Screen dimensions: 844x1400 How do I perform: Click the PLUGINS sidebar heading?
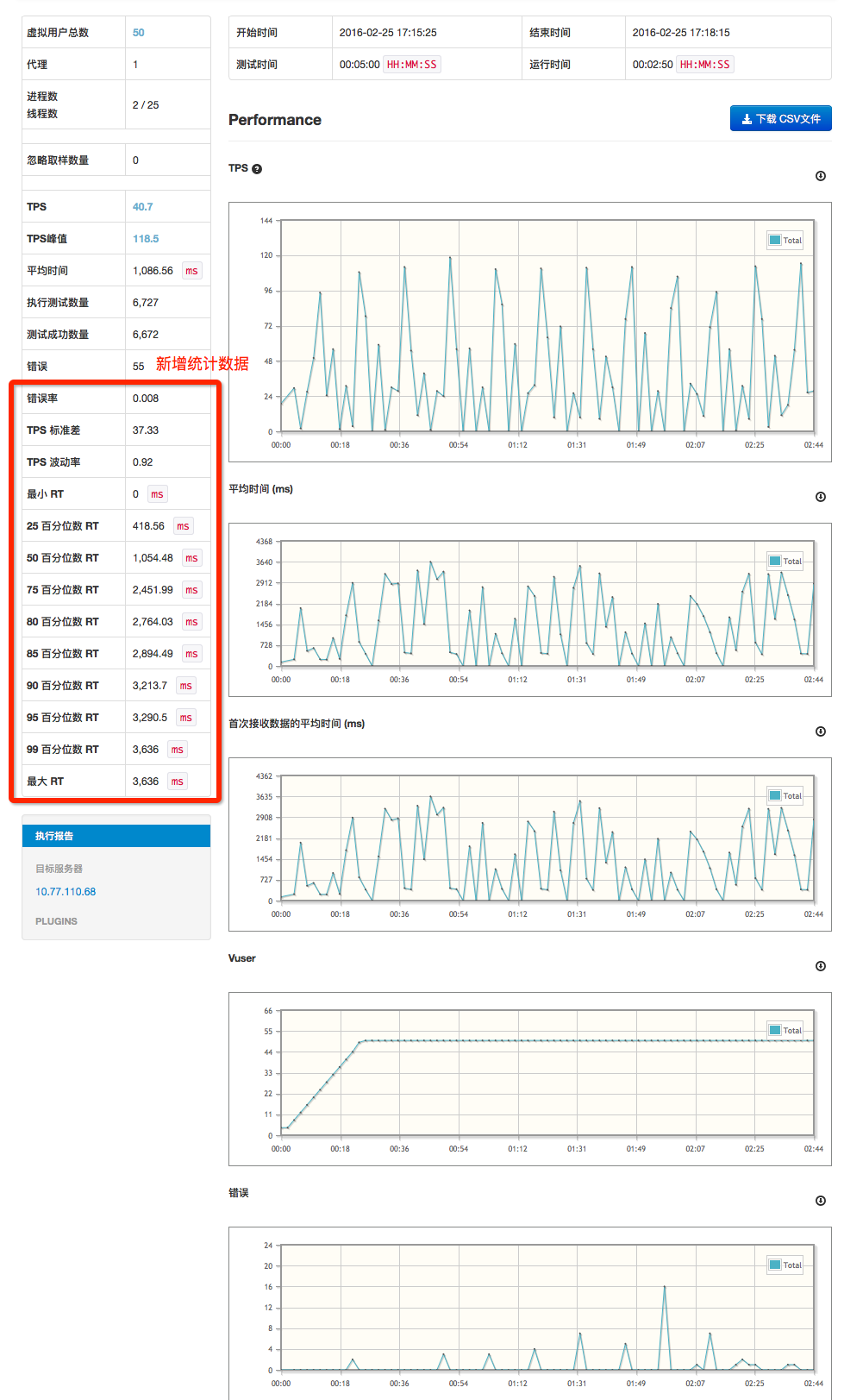click(56, 921)
